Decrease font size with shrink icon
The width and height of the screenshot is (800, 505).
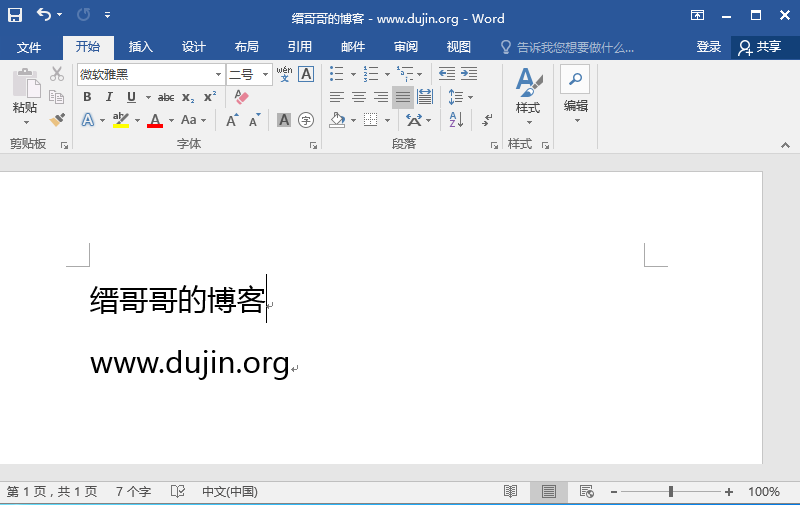click(x=254, y=120)
